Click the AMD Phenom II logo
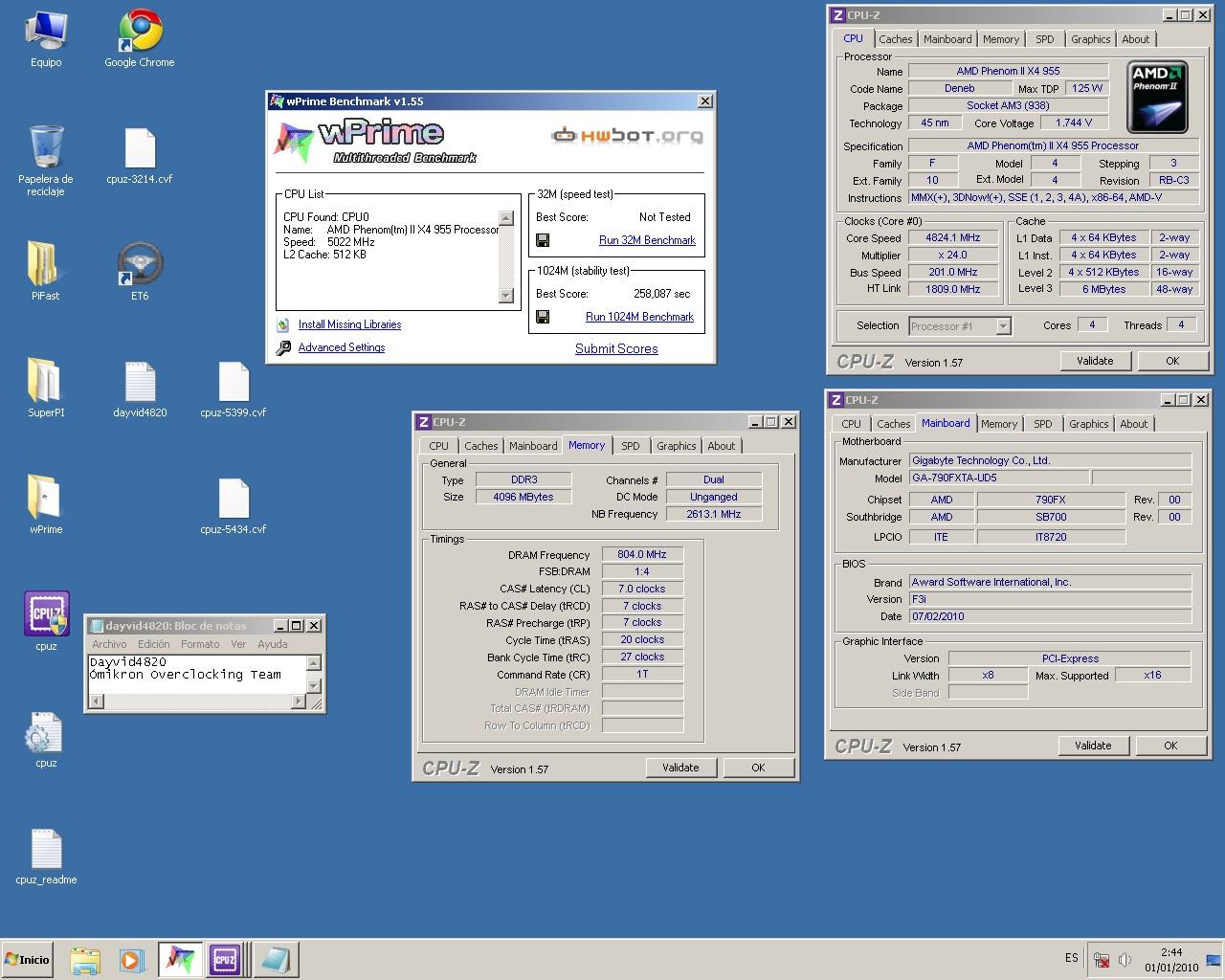 click(1158, 98)
